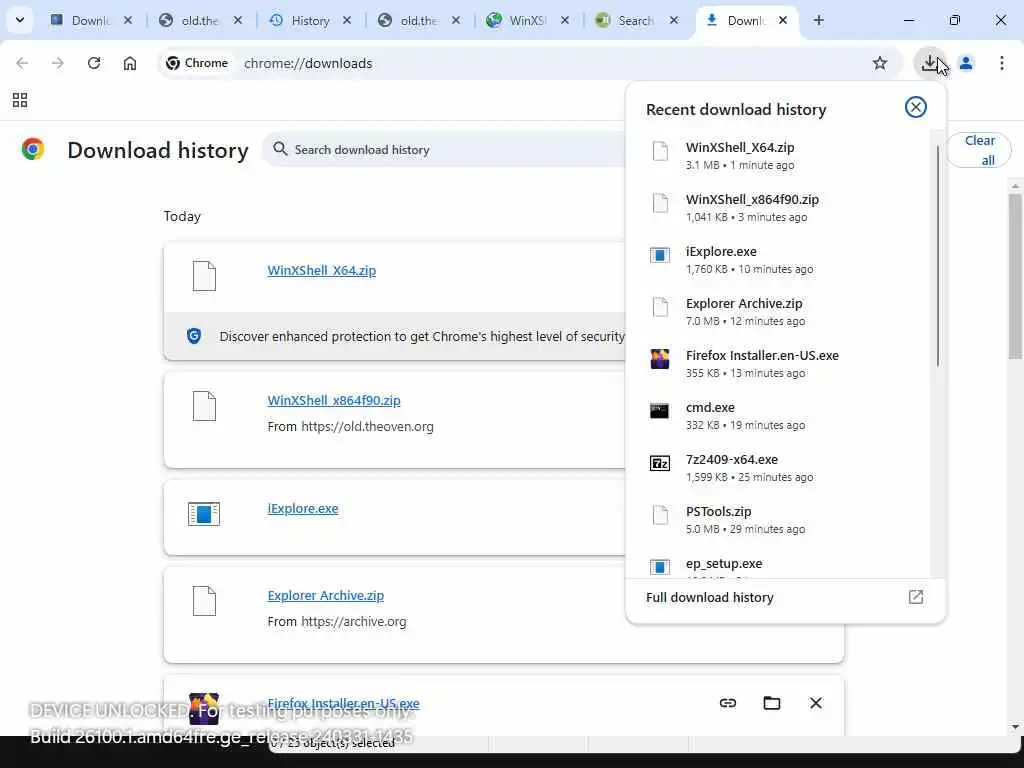The width and height of the screenshot is (1024, 768).
Task: Open the WinXShell_X64.zip link on downloads page
Action: (x=321, y=270)
